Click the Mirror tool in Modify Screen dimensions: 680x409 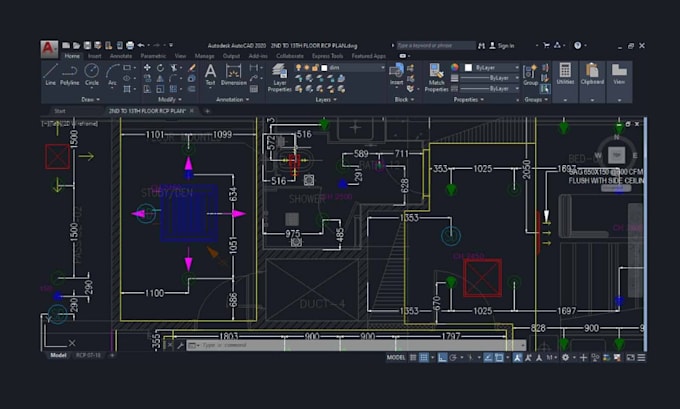[x=160, y=79]
